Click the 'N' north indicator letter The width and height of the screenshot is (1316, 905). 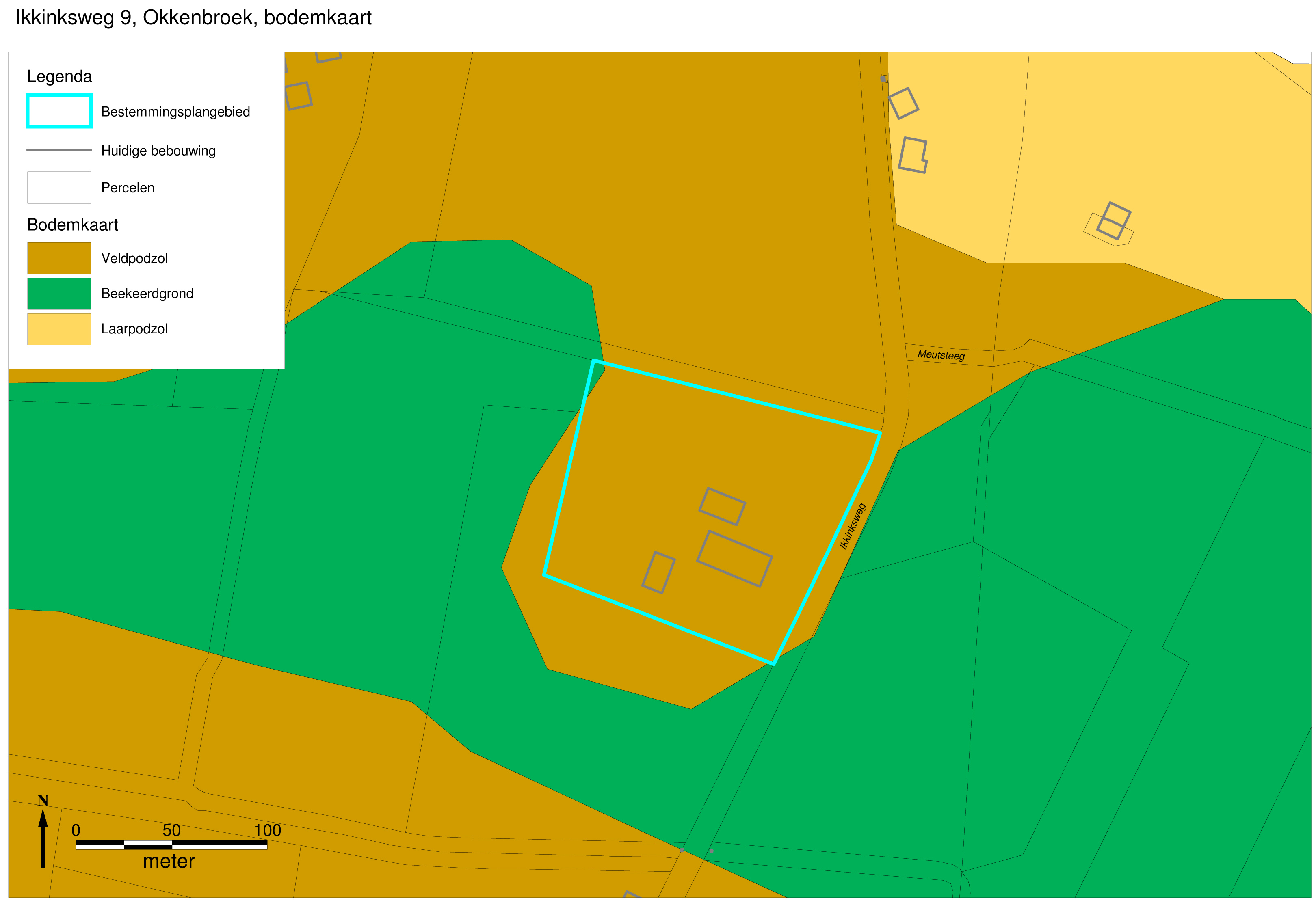[x=43, y=801]
